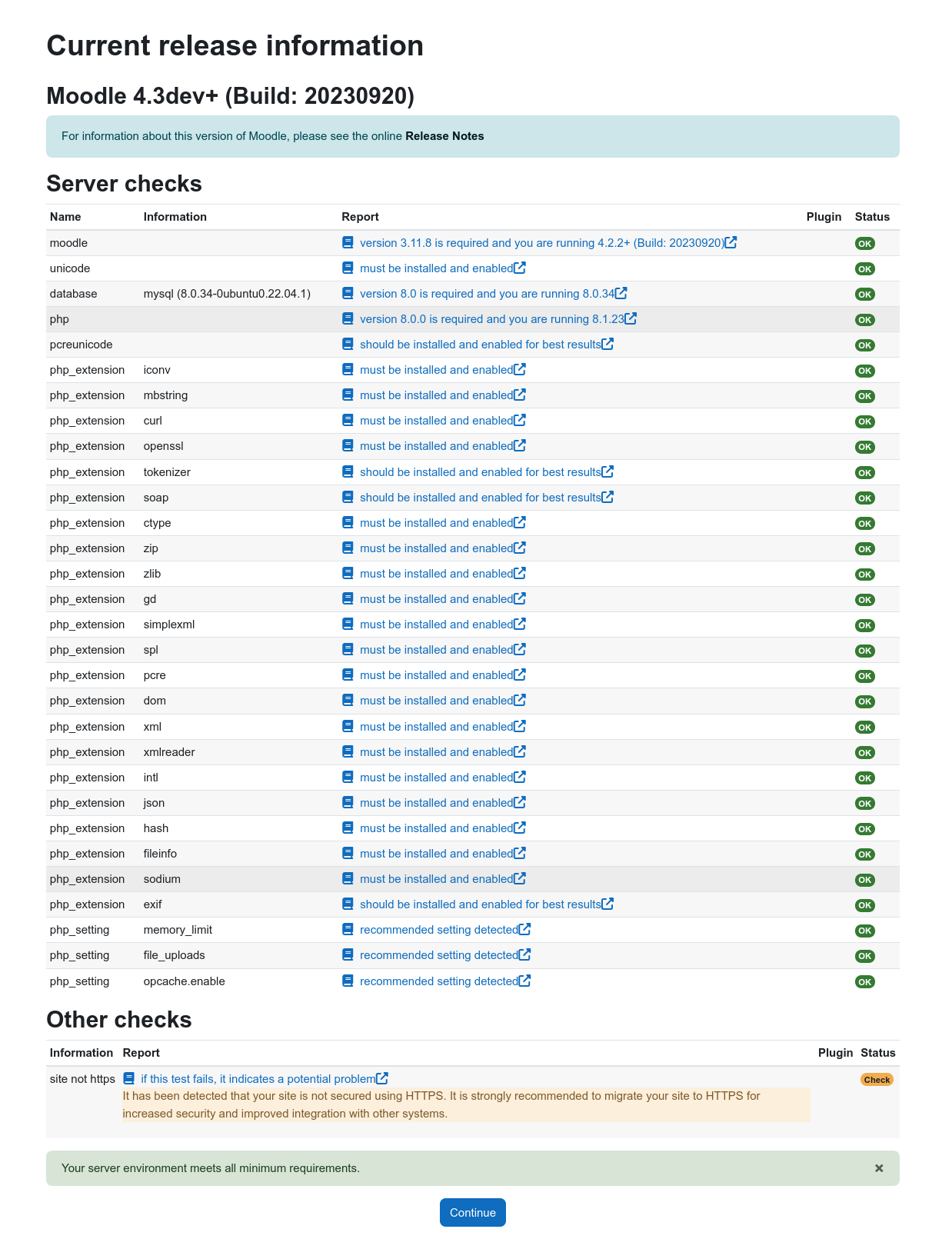Click the Report header in Server checks table
The height and width of the screenshot is (1239, 952).
pyautogui.click(x=361, y=217)
